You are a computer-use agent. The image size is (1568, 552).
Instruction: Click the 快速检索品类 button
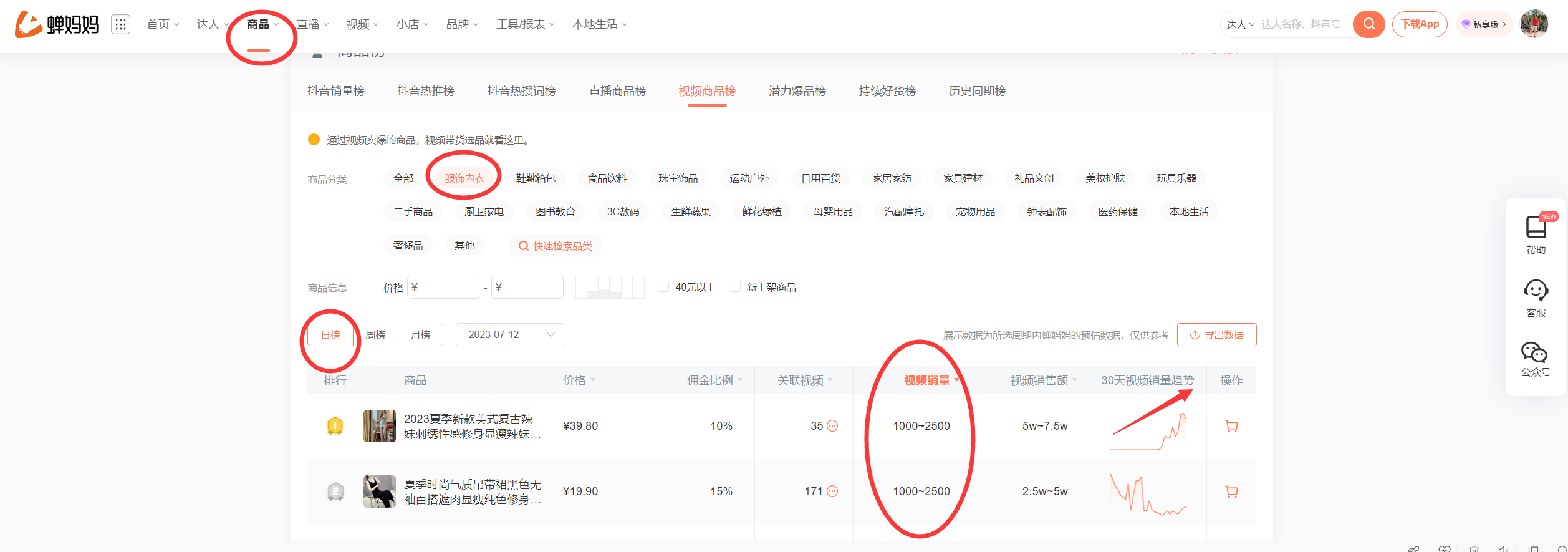click(556, 246)
